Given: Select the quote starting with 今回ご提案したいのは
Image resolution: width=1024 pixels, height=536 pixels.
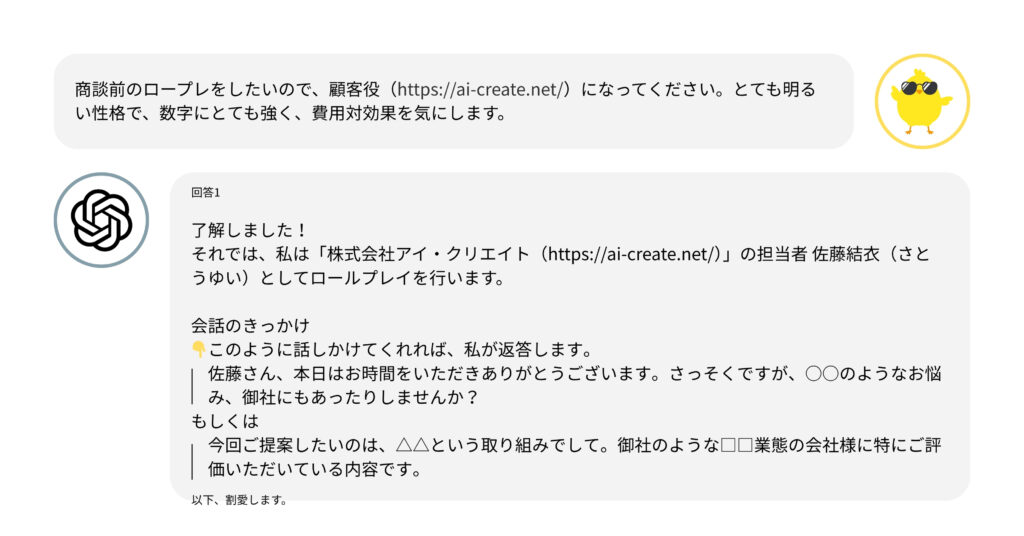Looking at the screenshot, I should (x=575, y=457).
